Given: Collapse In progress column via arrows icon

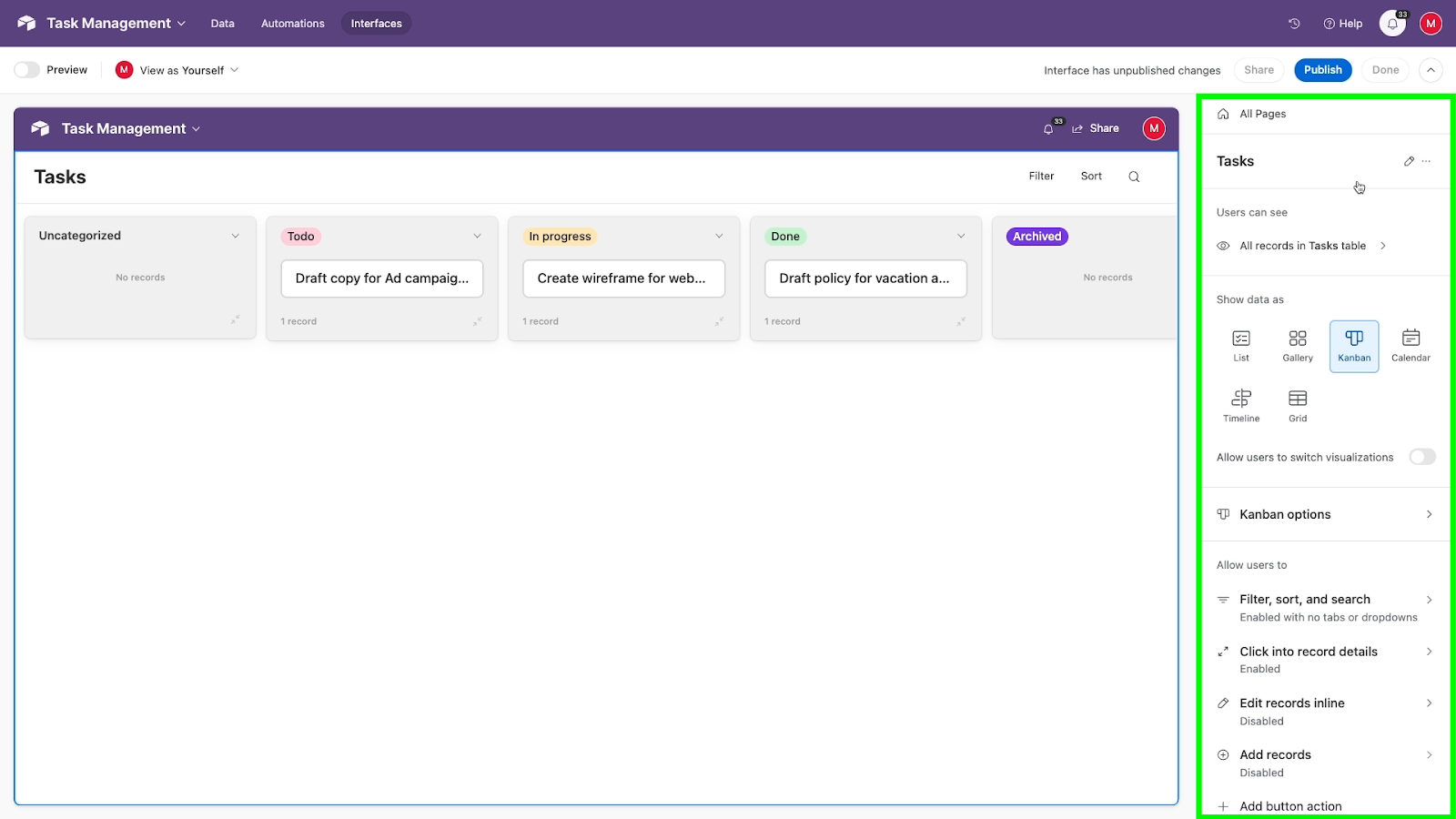Looking at the screenshot, I should (x=719, y=321).
